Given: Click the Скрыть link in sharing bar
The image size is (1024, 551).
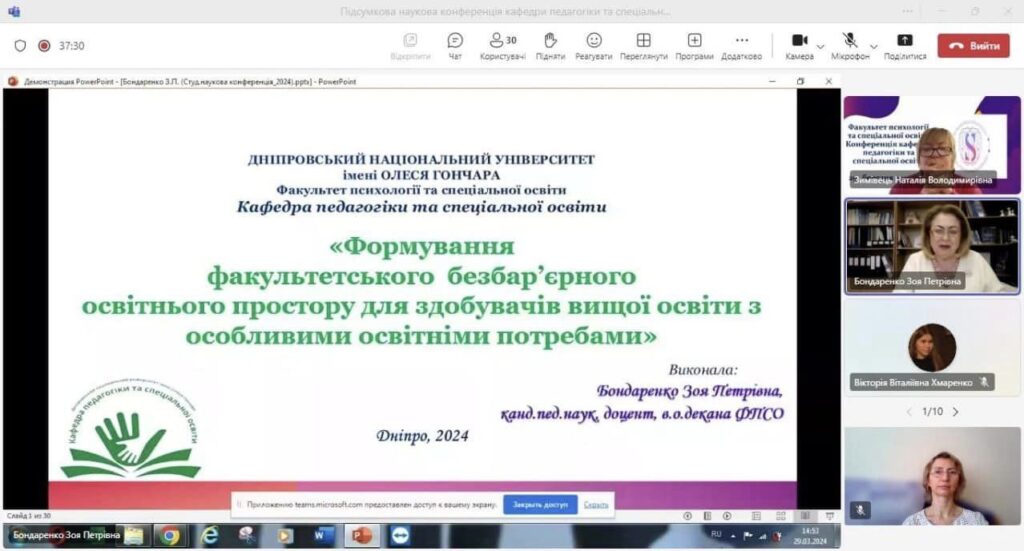Looking at the screenshot, I should point(596,505).
